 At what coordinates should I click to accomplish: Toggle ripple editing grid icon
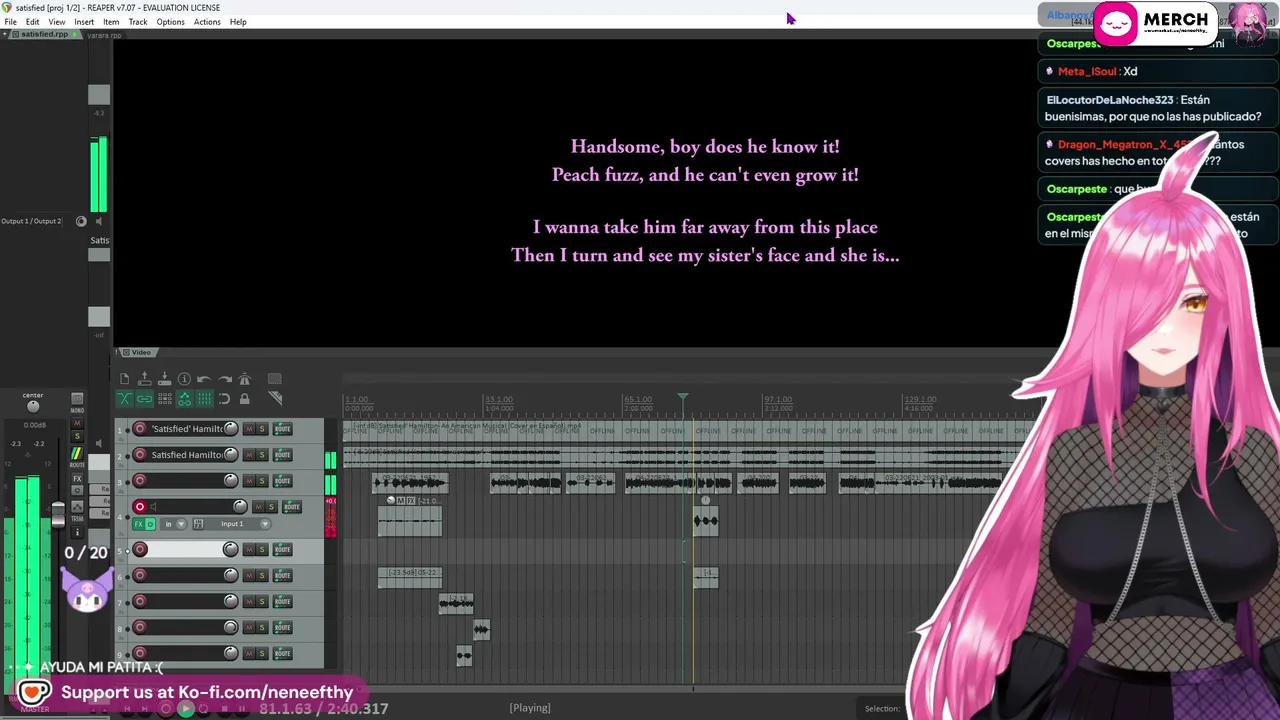164,399
